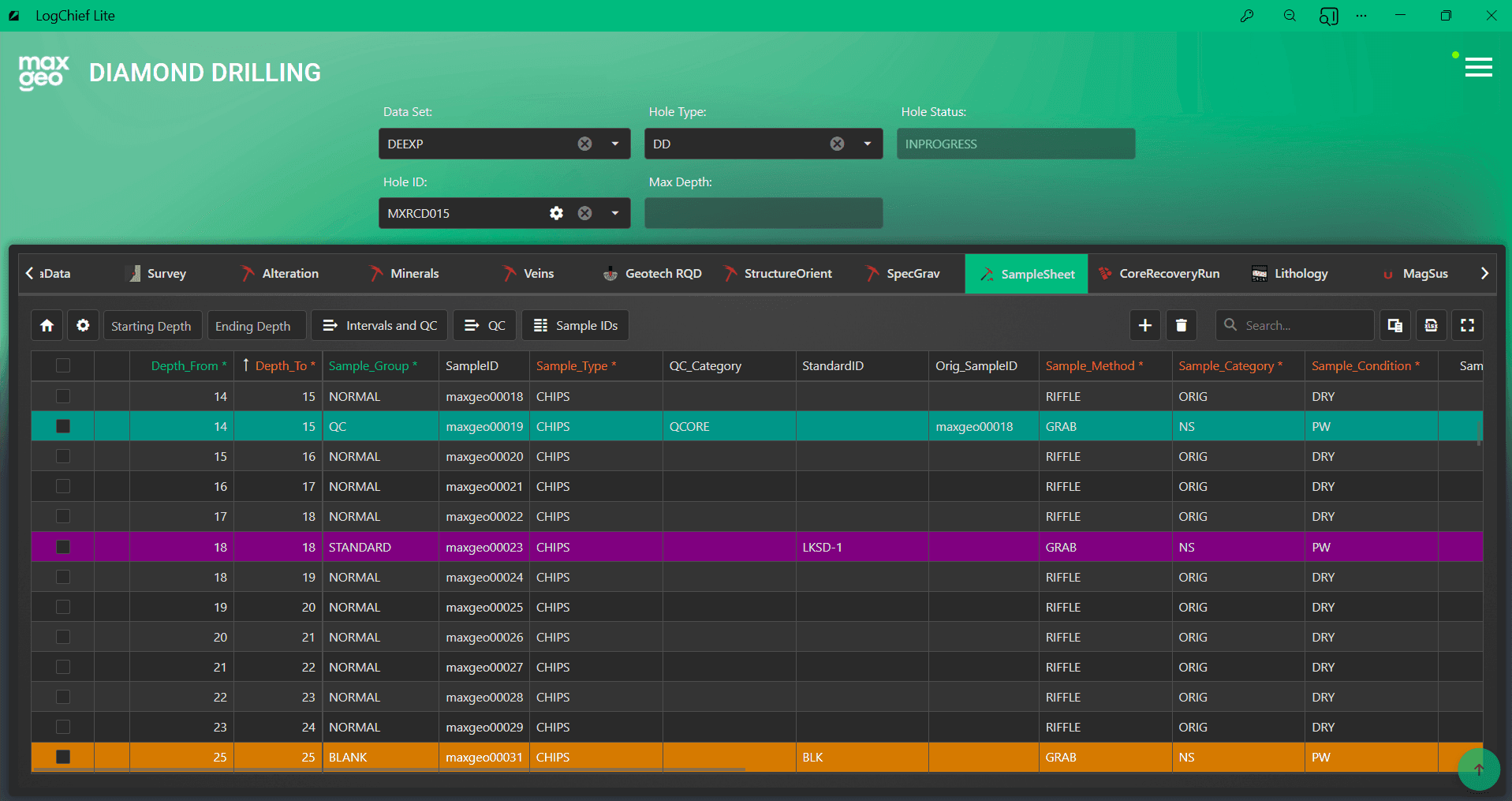Click the key icon in title bar
The width and height of the screenshot is (1512, 801).
(x=1247, y=16)
